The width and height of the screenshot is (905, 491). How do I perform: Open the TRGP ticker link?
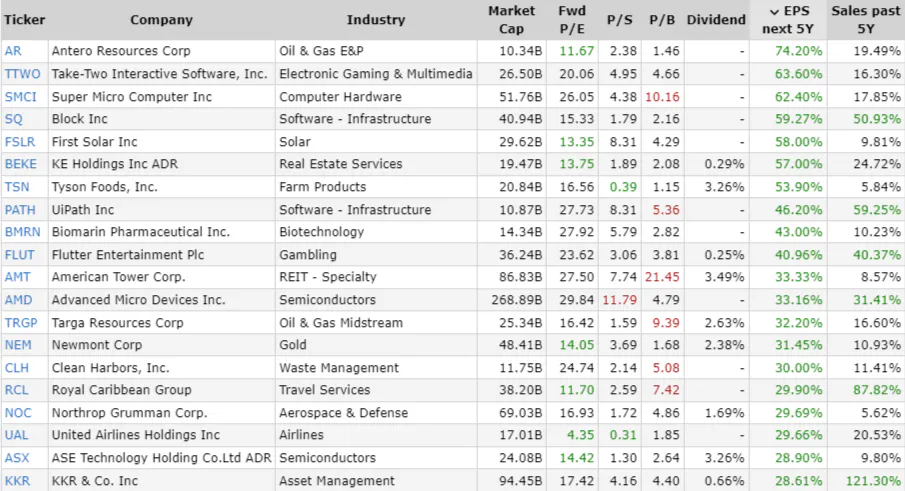pyautogui.click(x=21, y=323)
